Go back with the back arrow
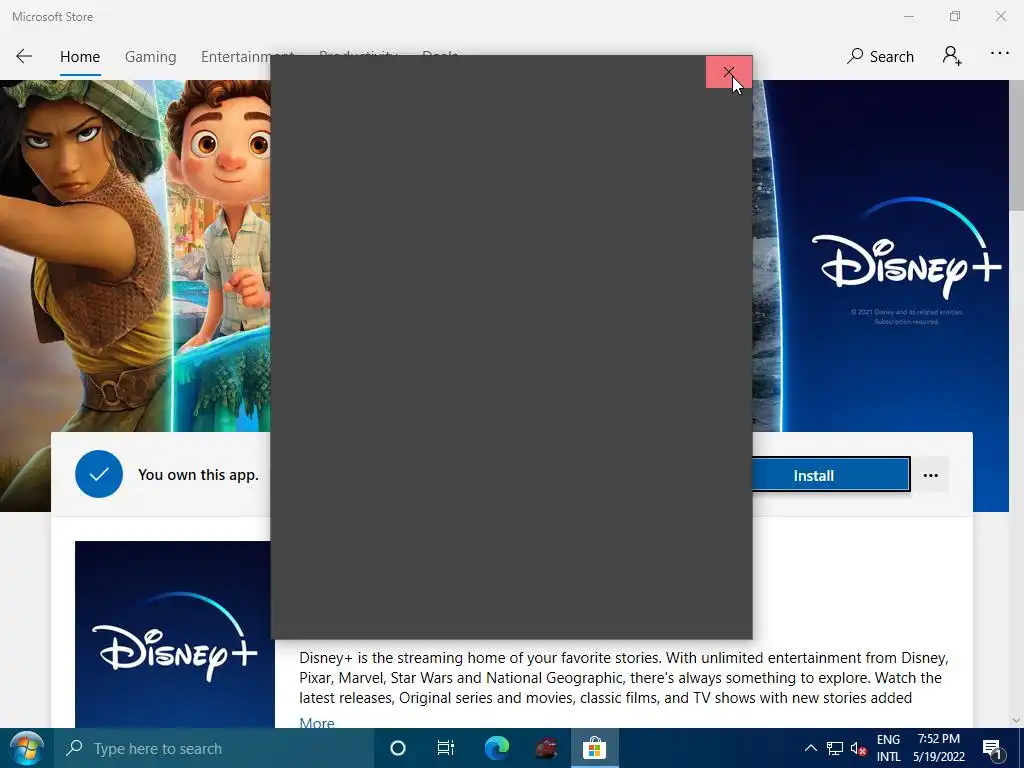The width and height of the screenshot is (1024, 768). pos(24,57)
